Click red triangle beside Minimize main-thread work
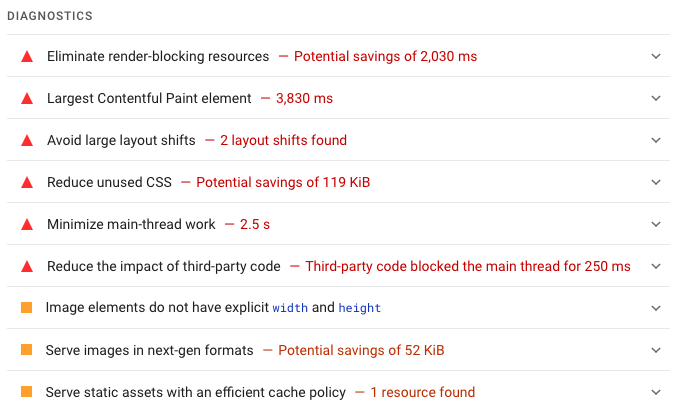Viewport: 681px width, 410px height. click(27, 225)
